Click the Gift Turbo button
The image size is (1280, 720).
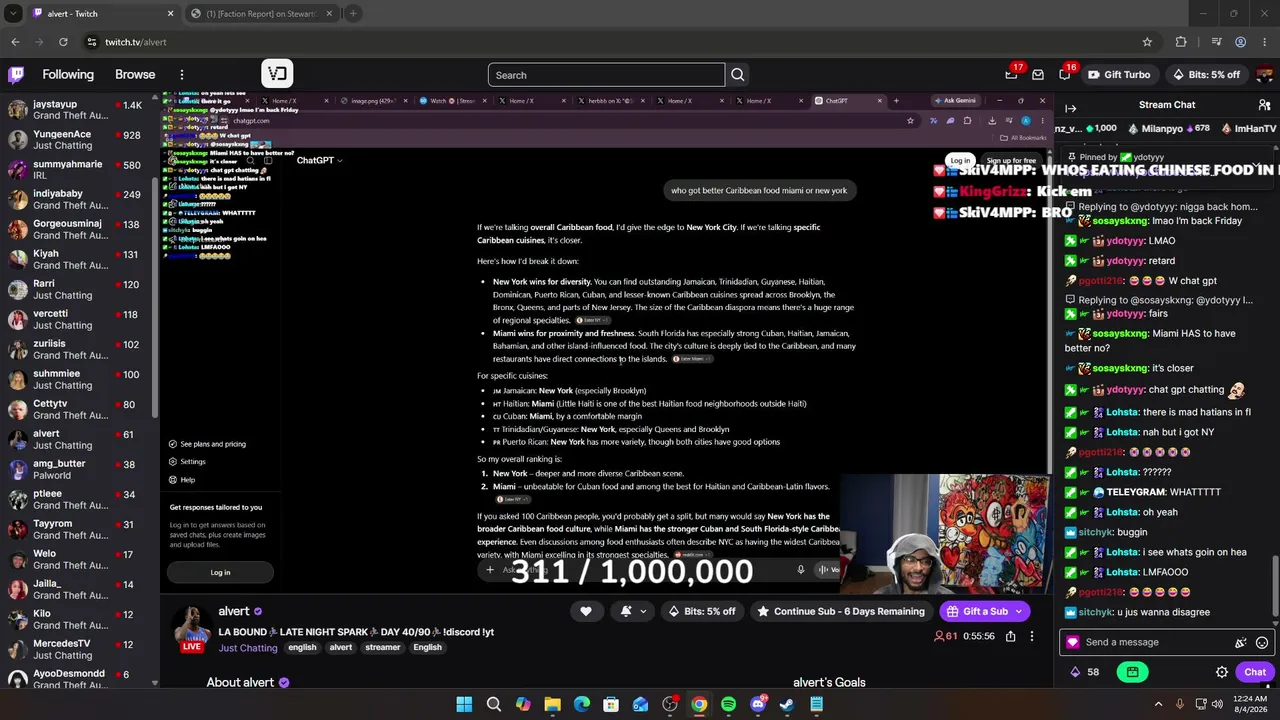1119,75
